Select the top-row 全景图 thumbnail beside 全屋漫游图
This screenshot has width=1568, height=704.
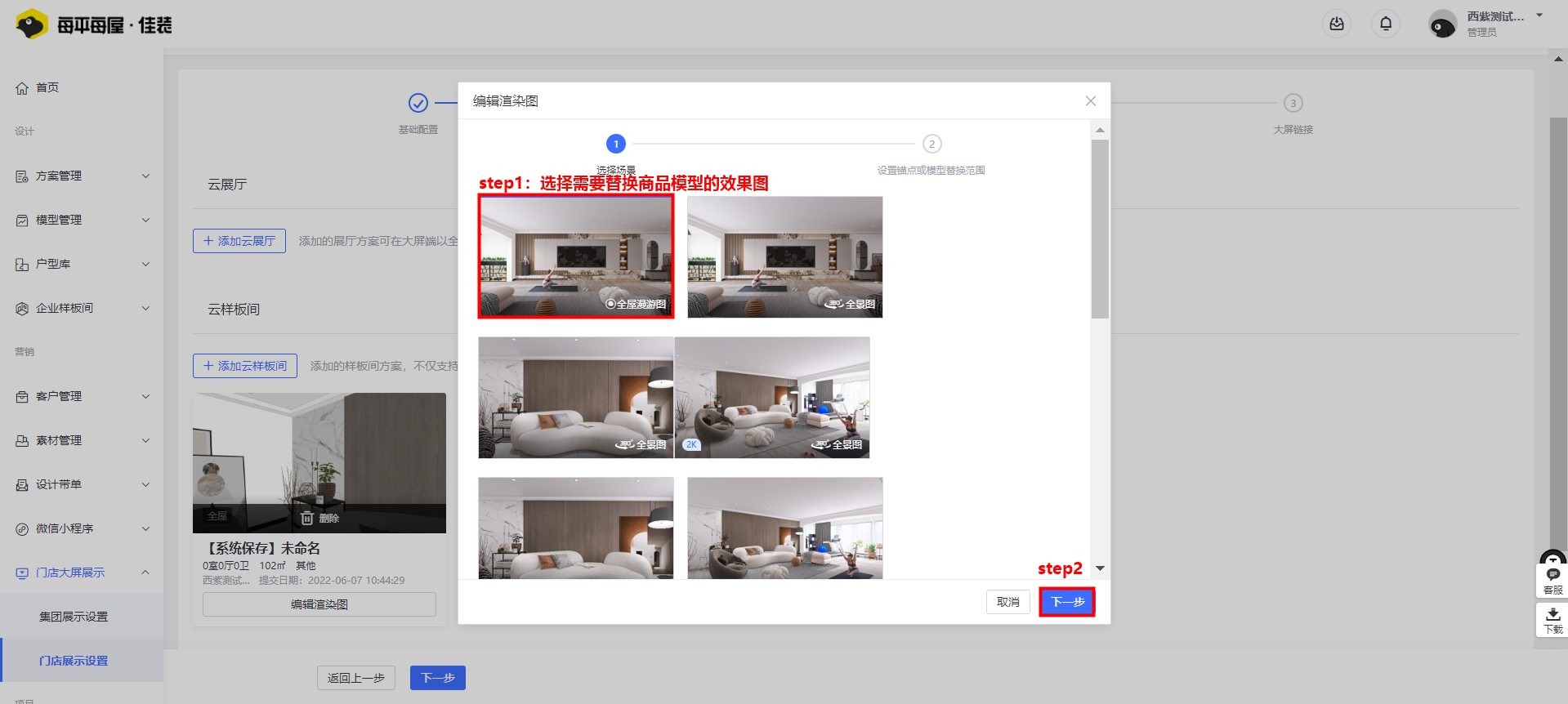(x=785, y=256)
